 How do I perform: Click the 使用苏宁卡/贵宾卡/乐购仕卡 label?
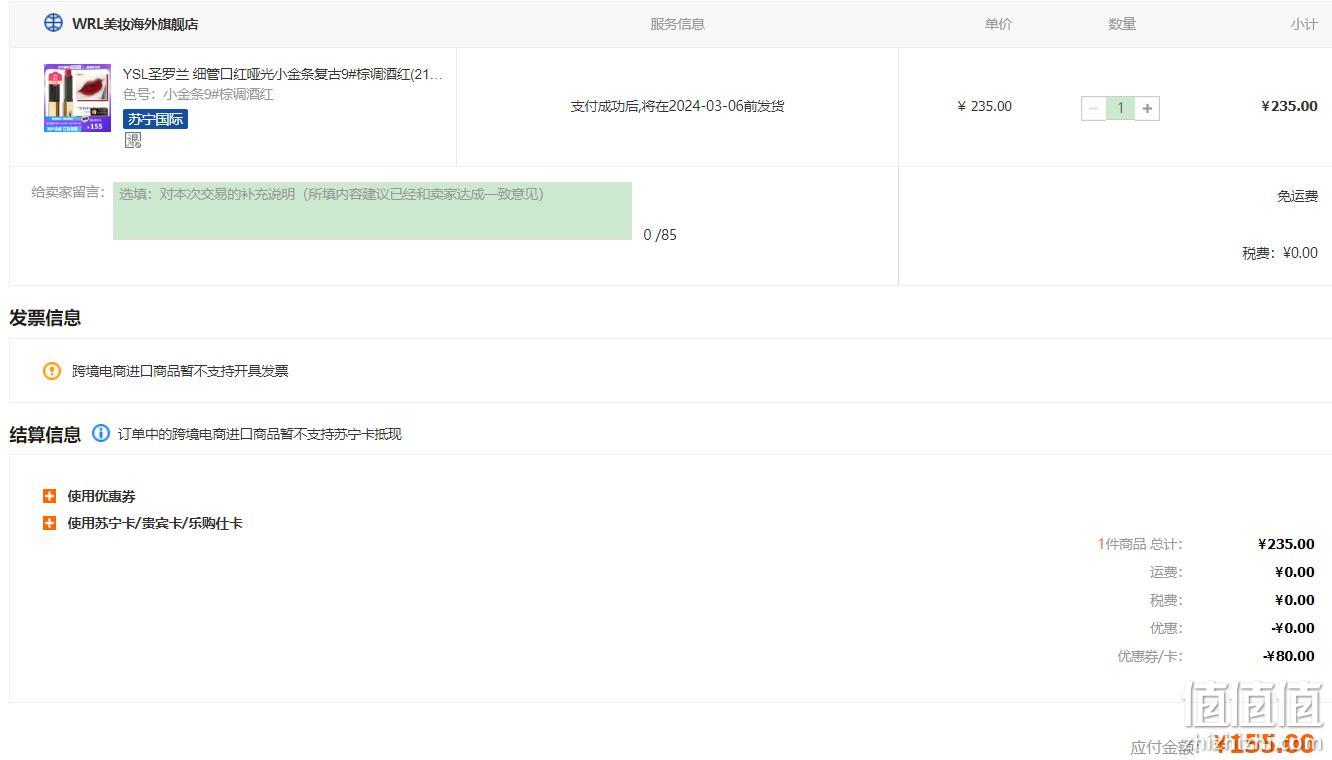[155, 523]
